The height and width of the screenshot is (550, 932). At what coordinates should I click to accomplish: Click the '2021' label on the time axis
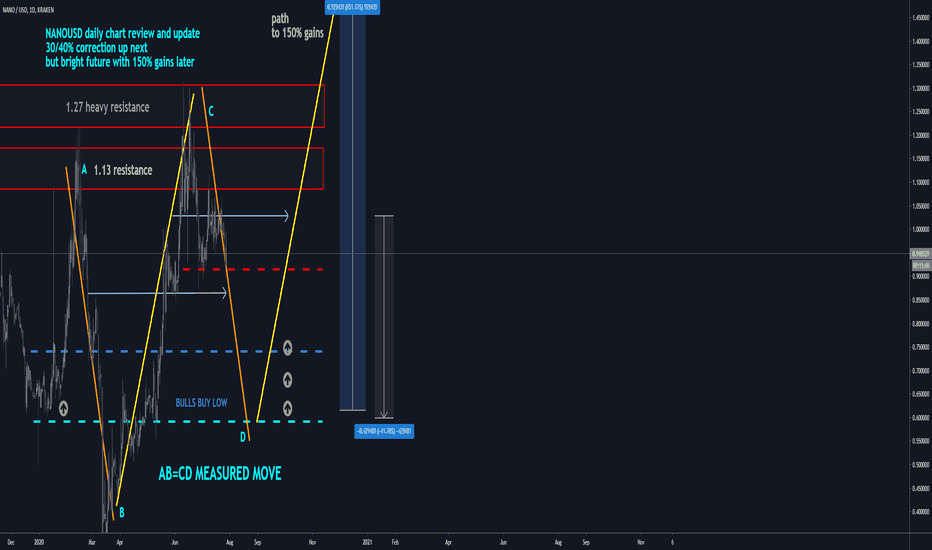367,542
